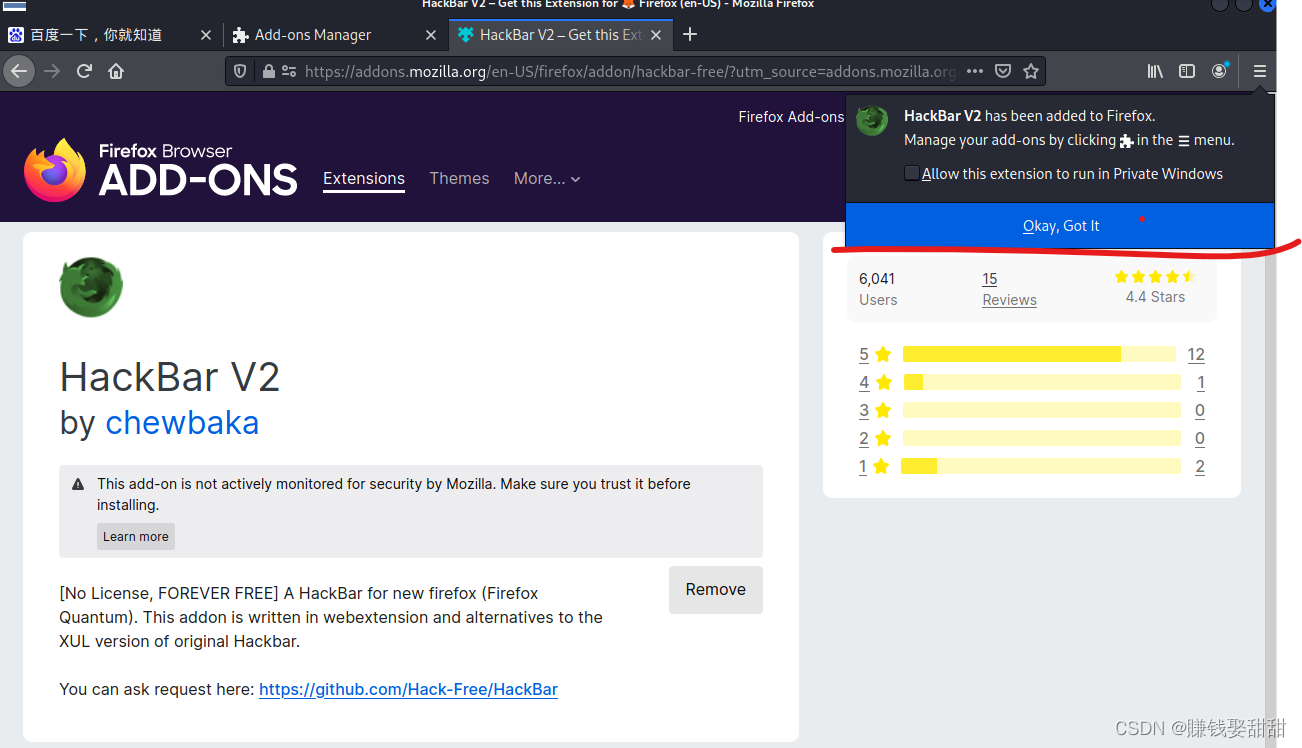Open chewbaka author profile link

pos(182,422)
